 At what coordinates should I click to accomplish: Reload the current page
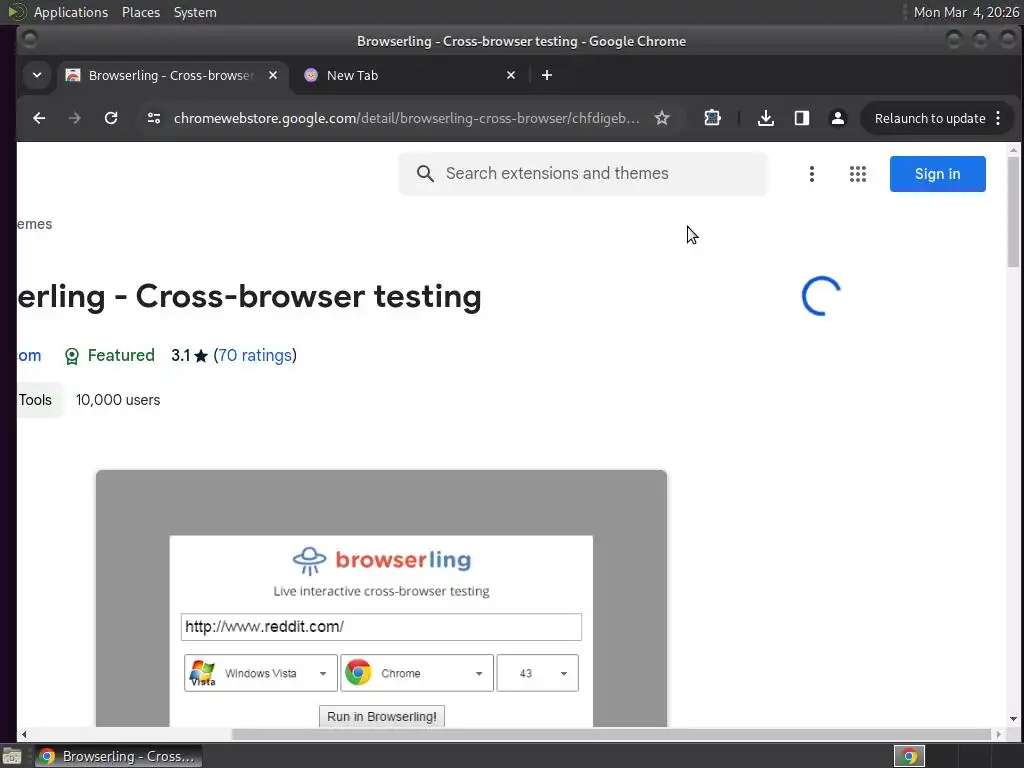111,118
